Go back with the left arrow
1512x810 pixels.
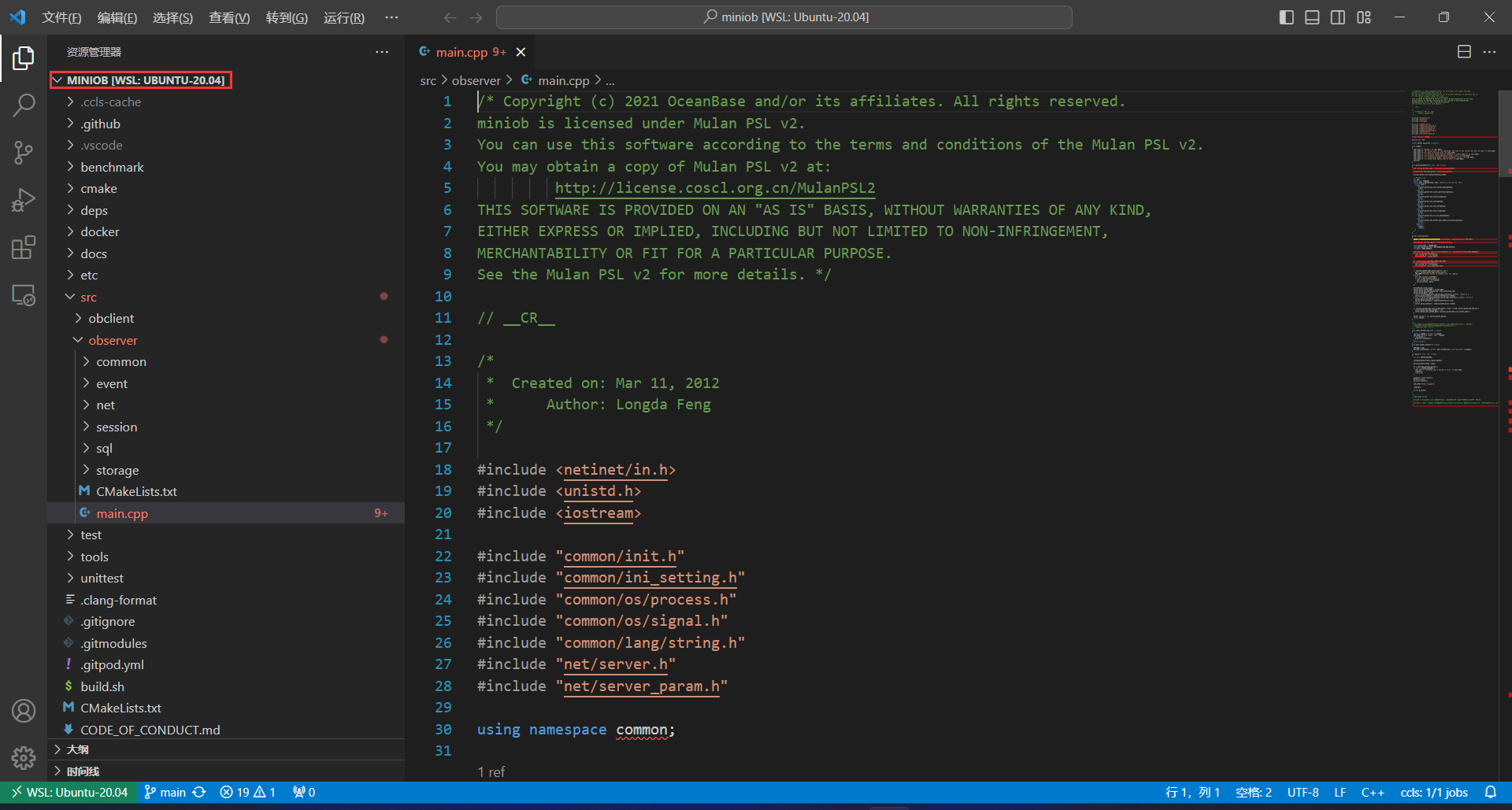click(x=450, y=17)
